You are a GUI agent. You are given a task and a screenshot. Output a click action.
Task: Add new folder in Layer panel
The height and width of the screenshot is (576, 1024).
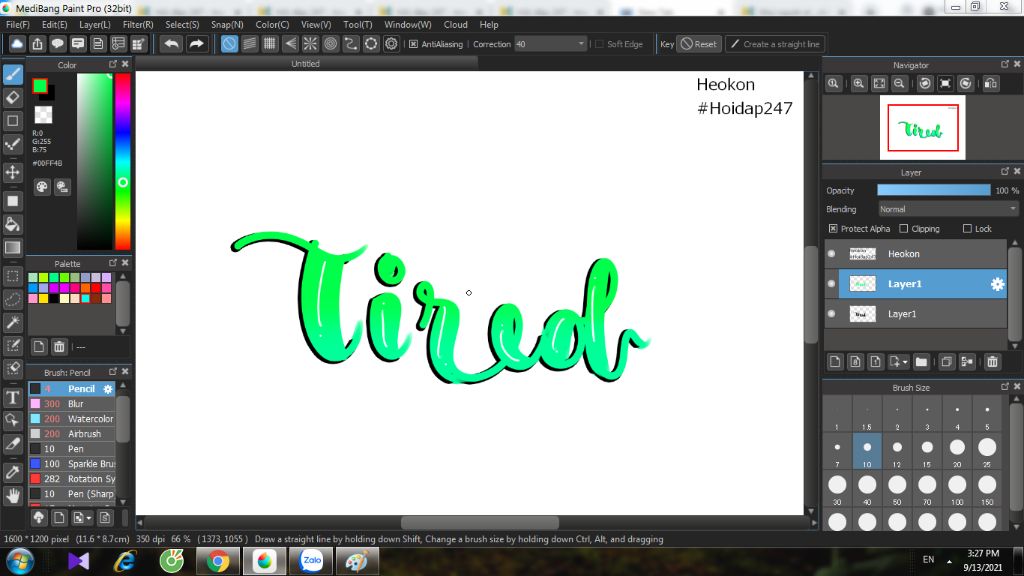tap(921, 362)
